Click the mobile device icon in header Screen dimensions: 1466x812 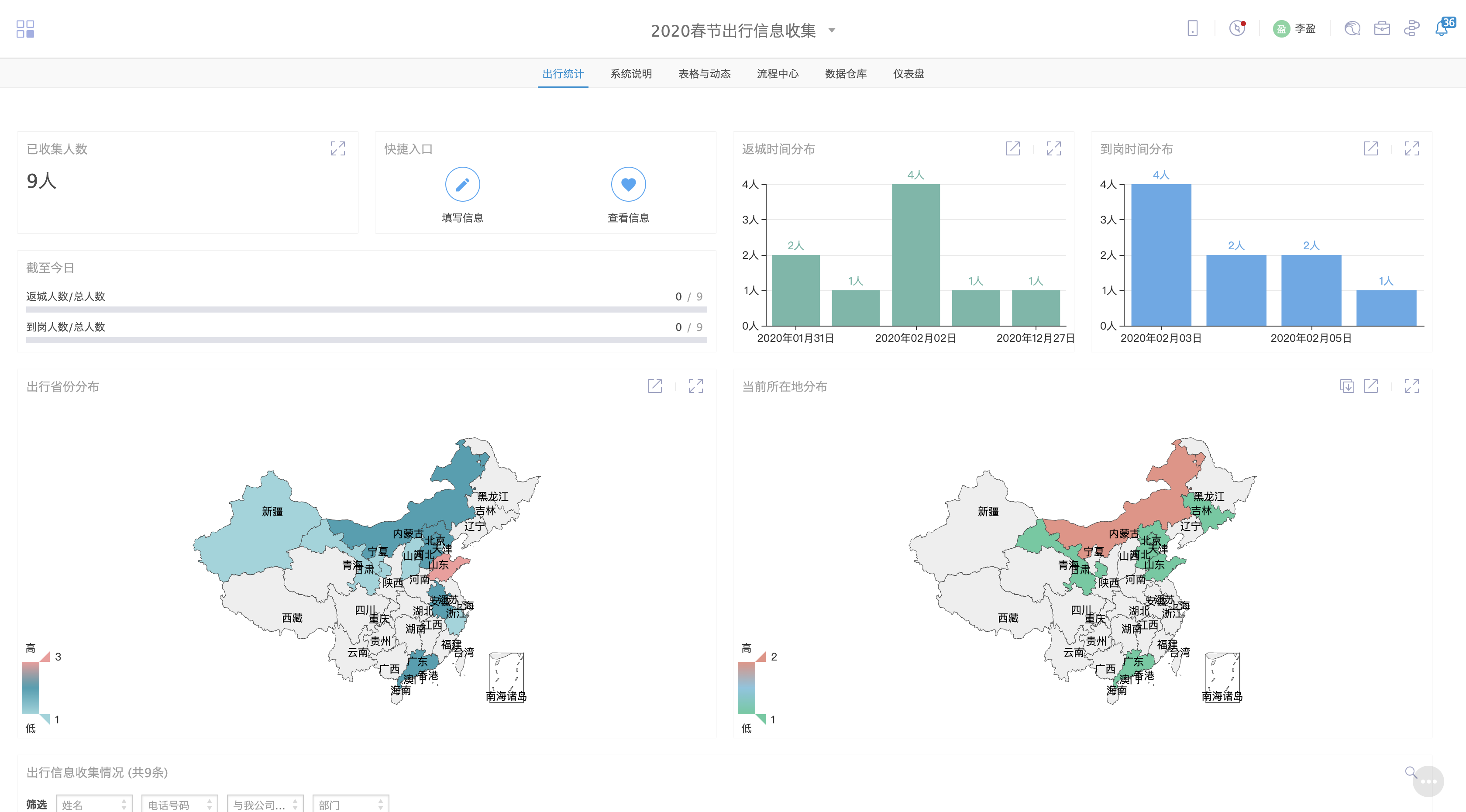(x=1192, y=28)
